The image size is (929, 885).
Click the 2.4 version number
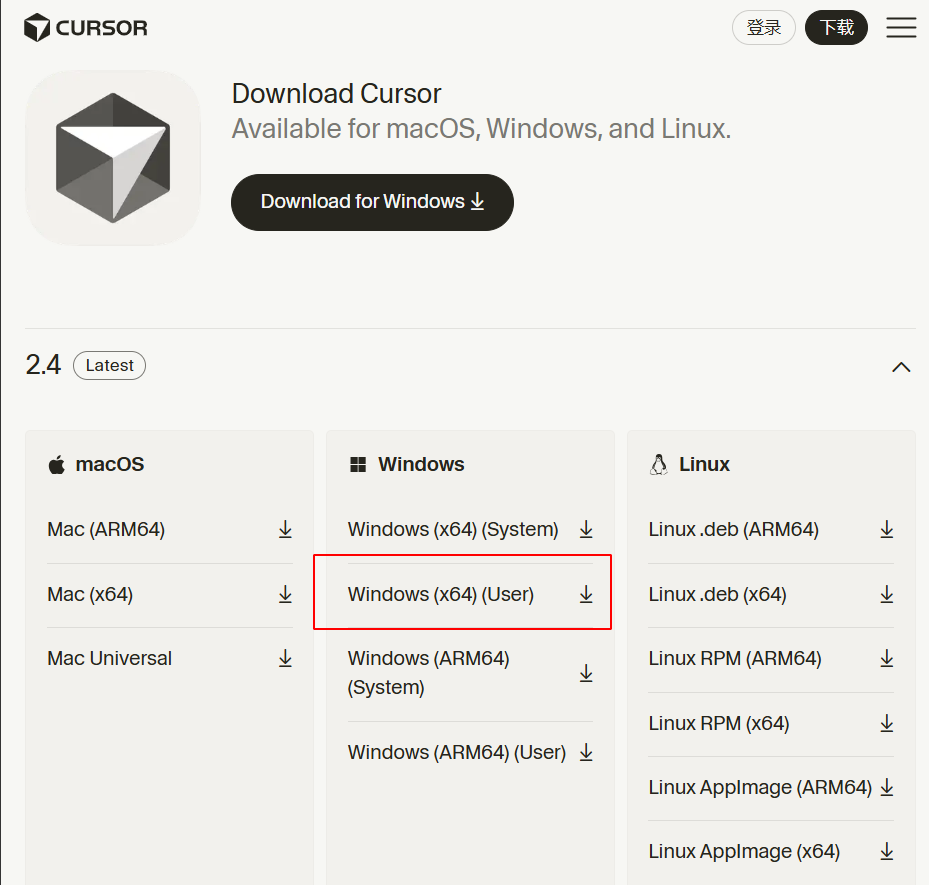(x=43, y=365)
